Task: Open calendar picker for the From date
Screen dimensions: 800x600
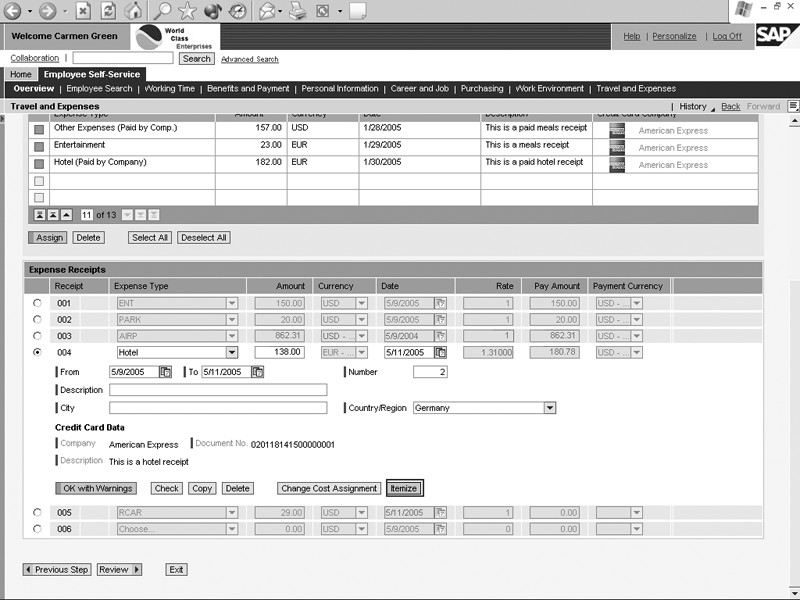Action: tap(166, 372)
